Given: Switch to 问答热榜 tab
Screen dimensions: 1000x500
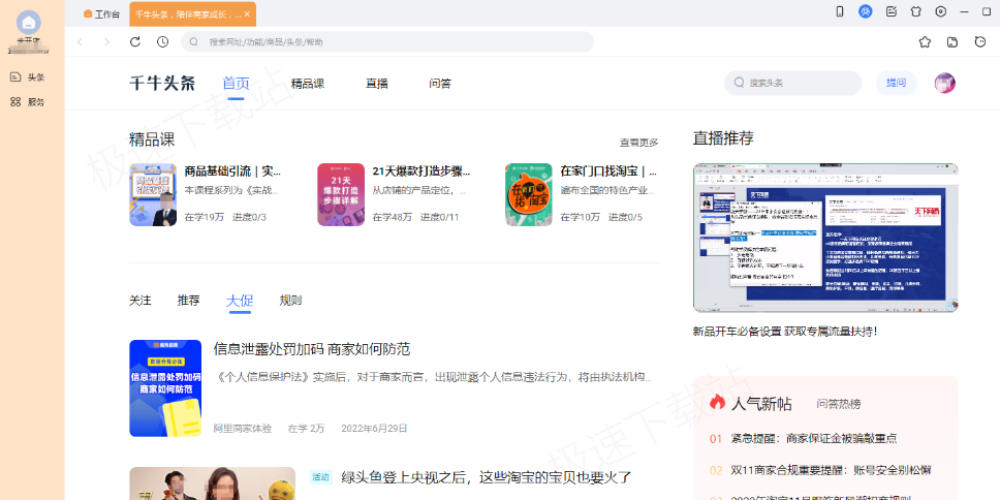Looking at the screenshot, I should point(839,404).
